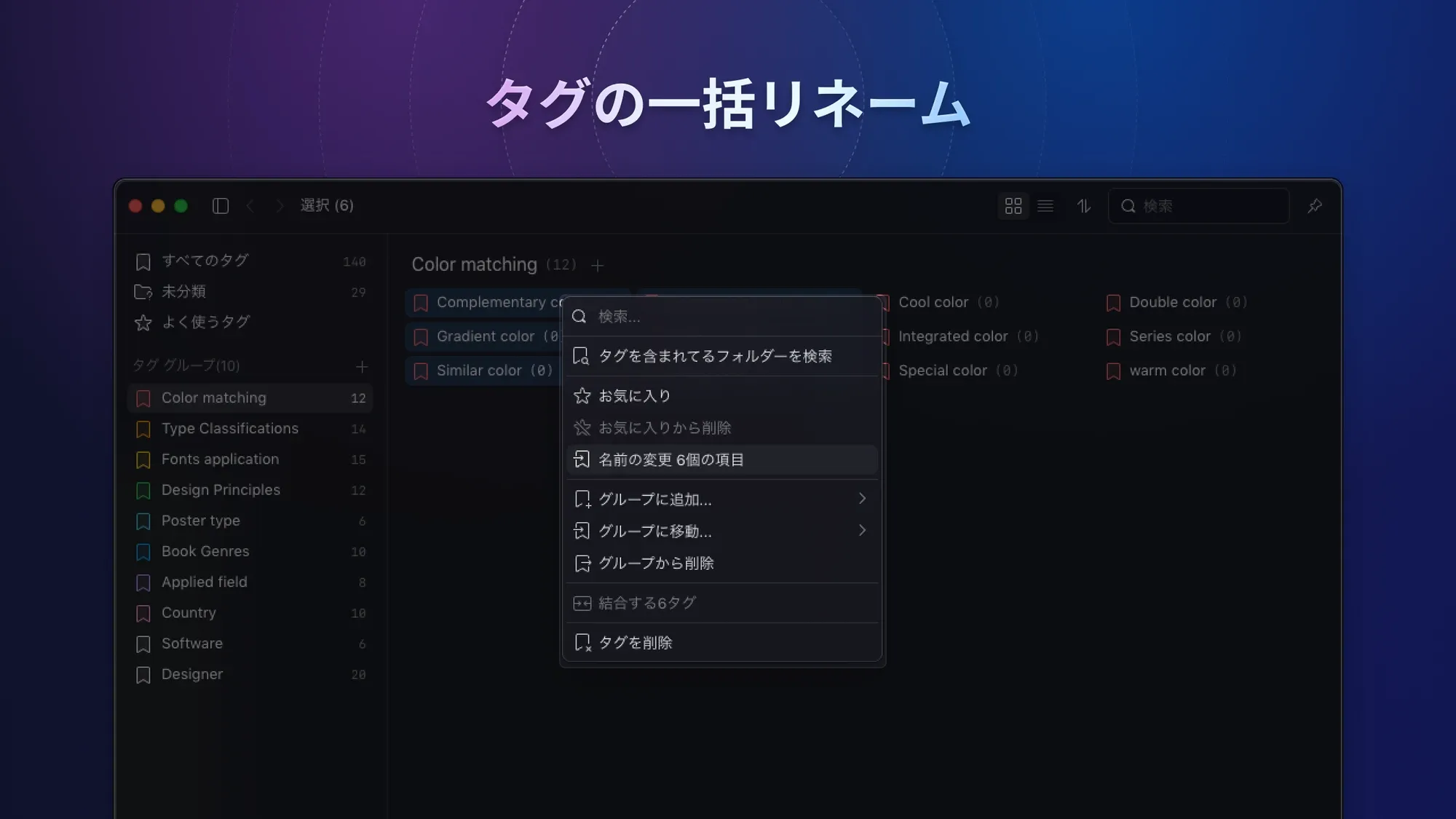Select the Double color tag
Viewport: 1456px width, 819px height.
click(x=1176, y=302)
